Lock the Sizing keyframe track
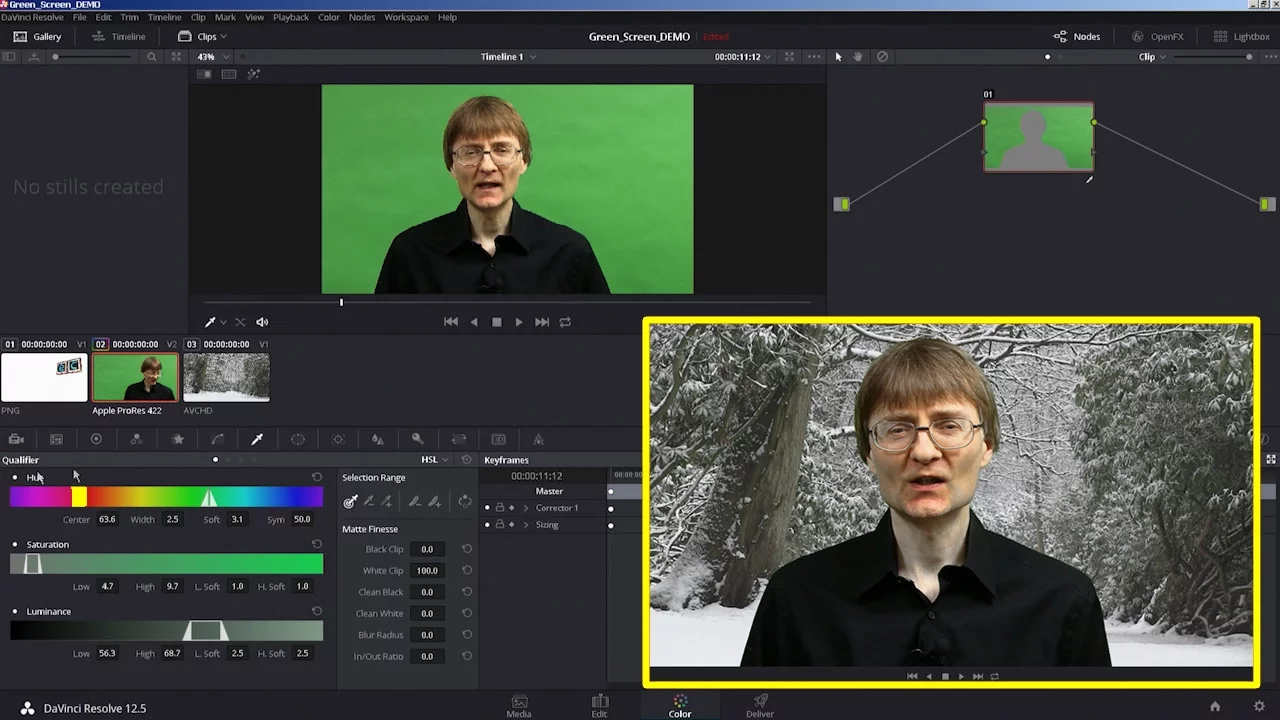The width and height of the screenshot is (1280, 720). click(x=499, y=525)
